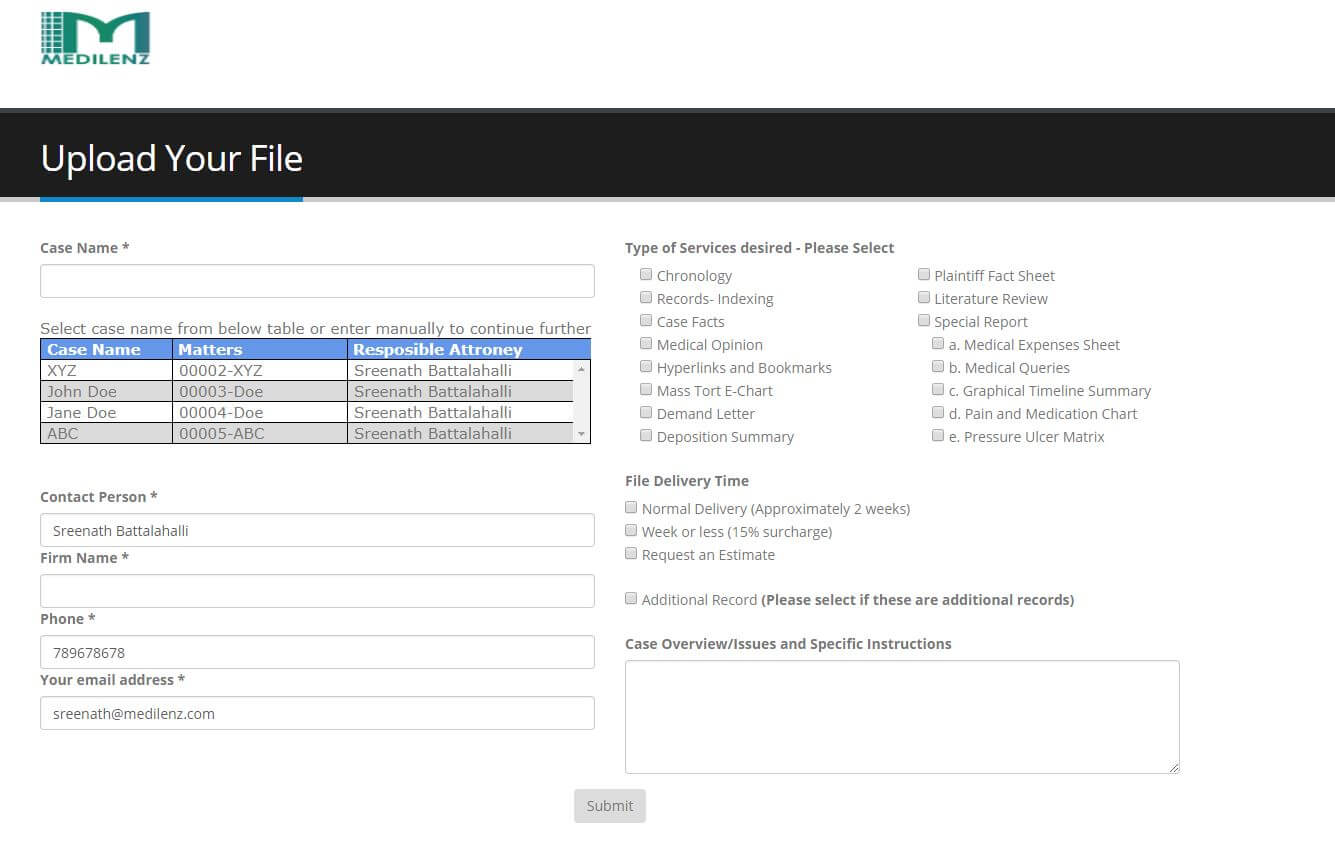
Task: Enable the Special Report checkbox
Action: coord(924,321)
